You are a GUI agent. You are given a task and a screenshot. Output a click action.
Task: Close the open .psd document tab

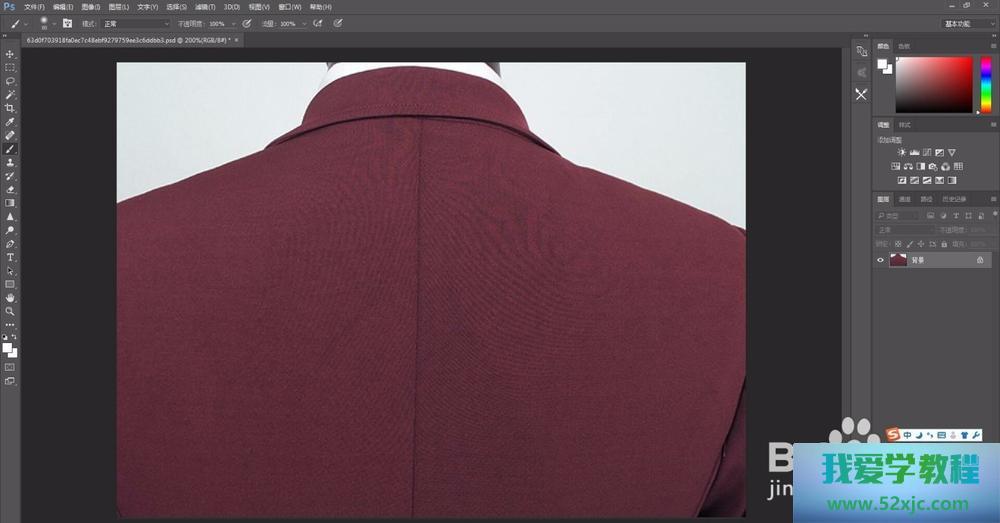[x=237, y=41]
